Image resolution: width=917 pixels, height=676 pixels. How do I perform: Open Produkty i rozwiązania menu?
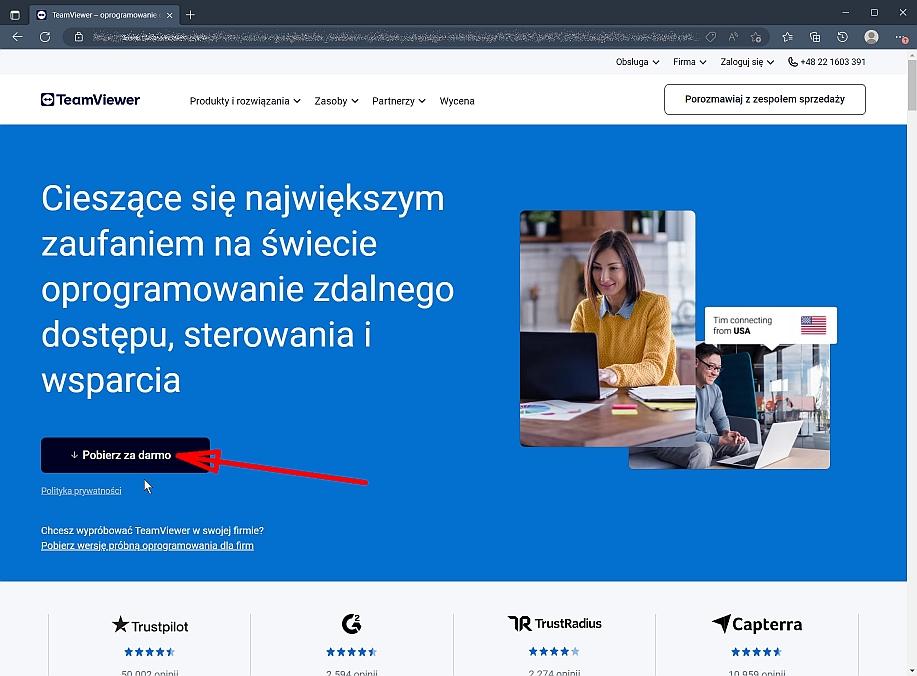coord(245,101)
